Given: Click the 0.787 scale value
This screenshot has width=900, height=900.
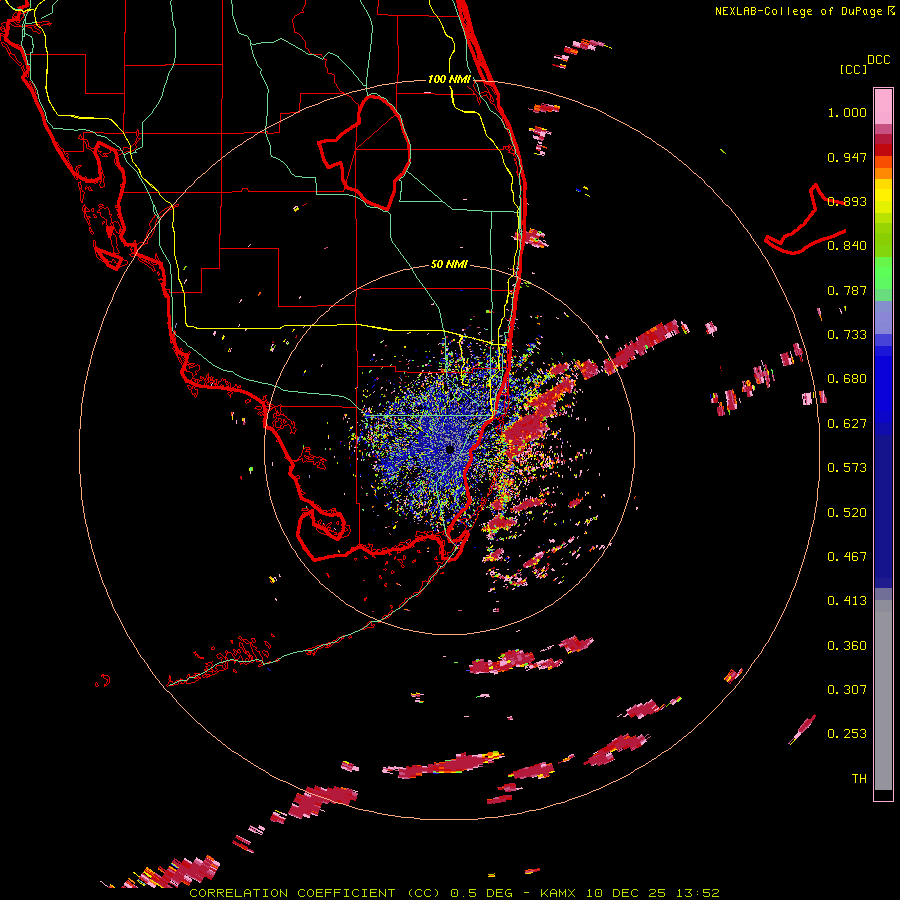Looking at the screenshot, I should tap(847, 290).
